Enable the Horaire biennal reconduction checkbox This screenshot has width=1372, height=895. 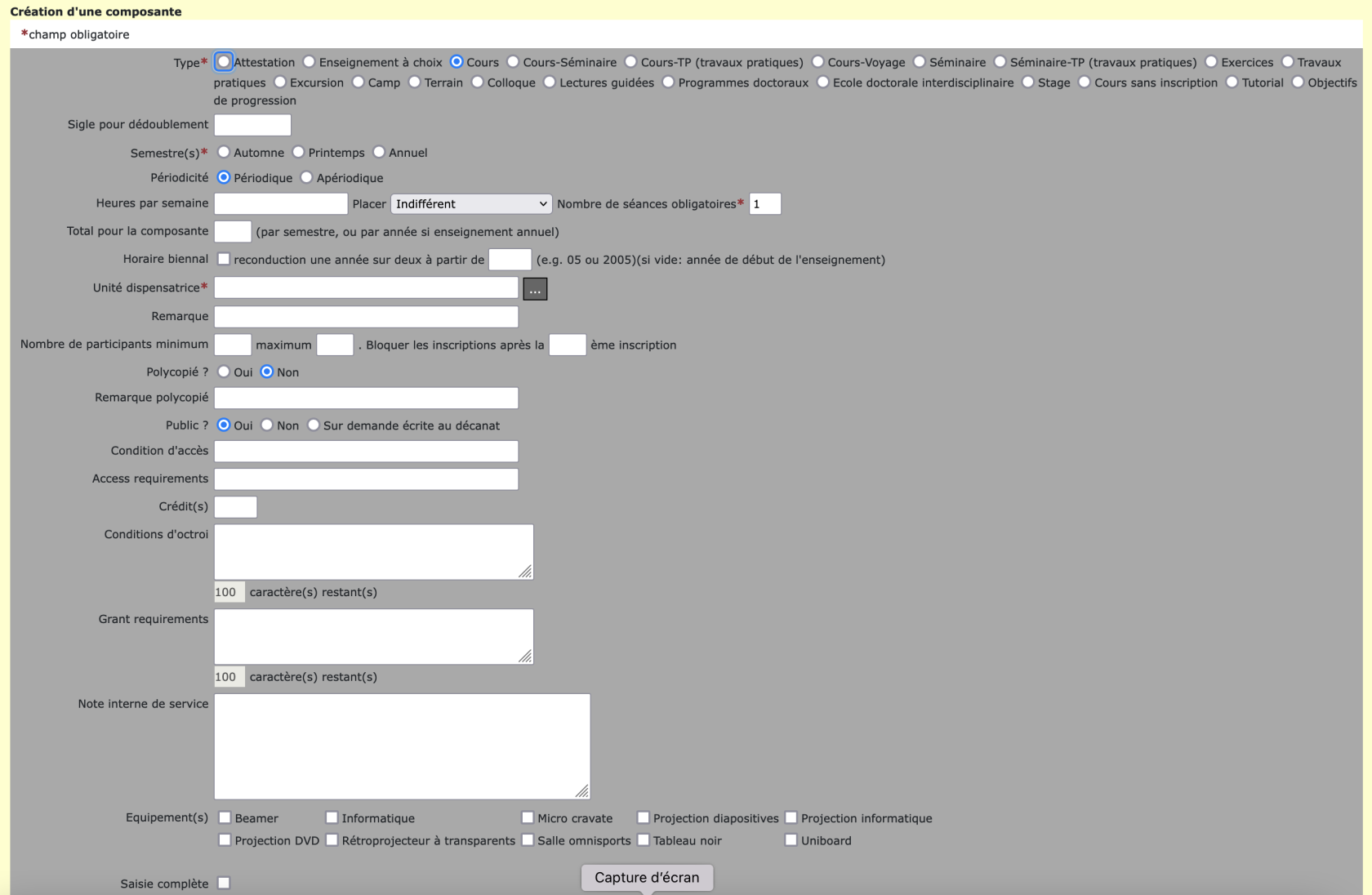[x=224, y=260]
